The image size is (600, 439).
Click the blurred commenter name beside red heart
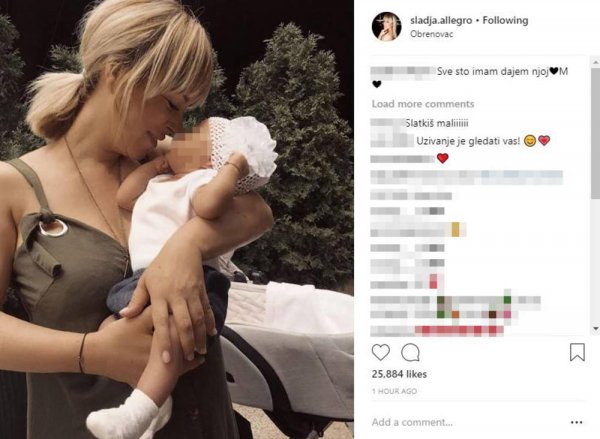(403, 158)
